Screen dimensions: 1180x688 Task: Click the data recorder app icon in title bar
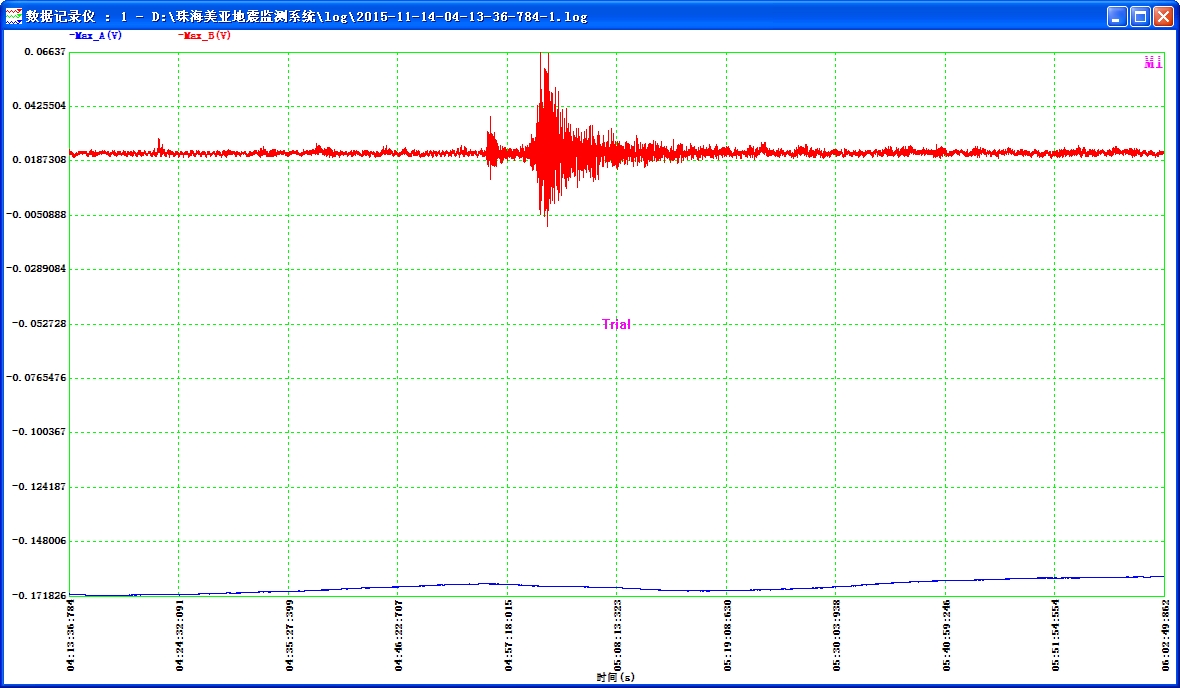click(x=14, y=16)
